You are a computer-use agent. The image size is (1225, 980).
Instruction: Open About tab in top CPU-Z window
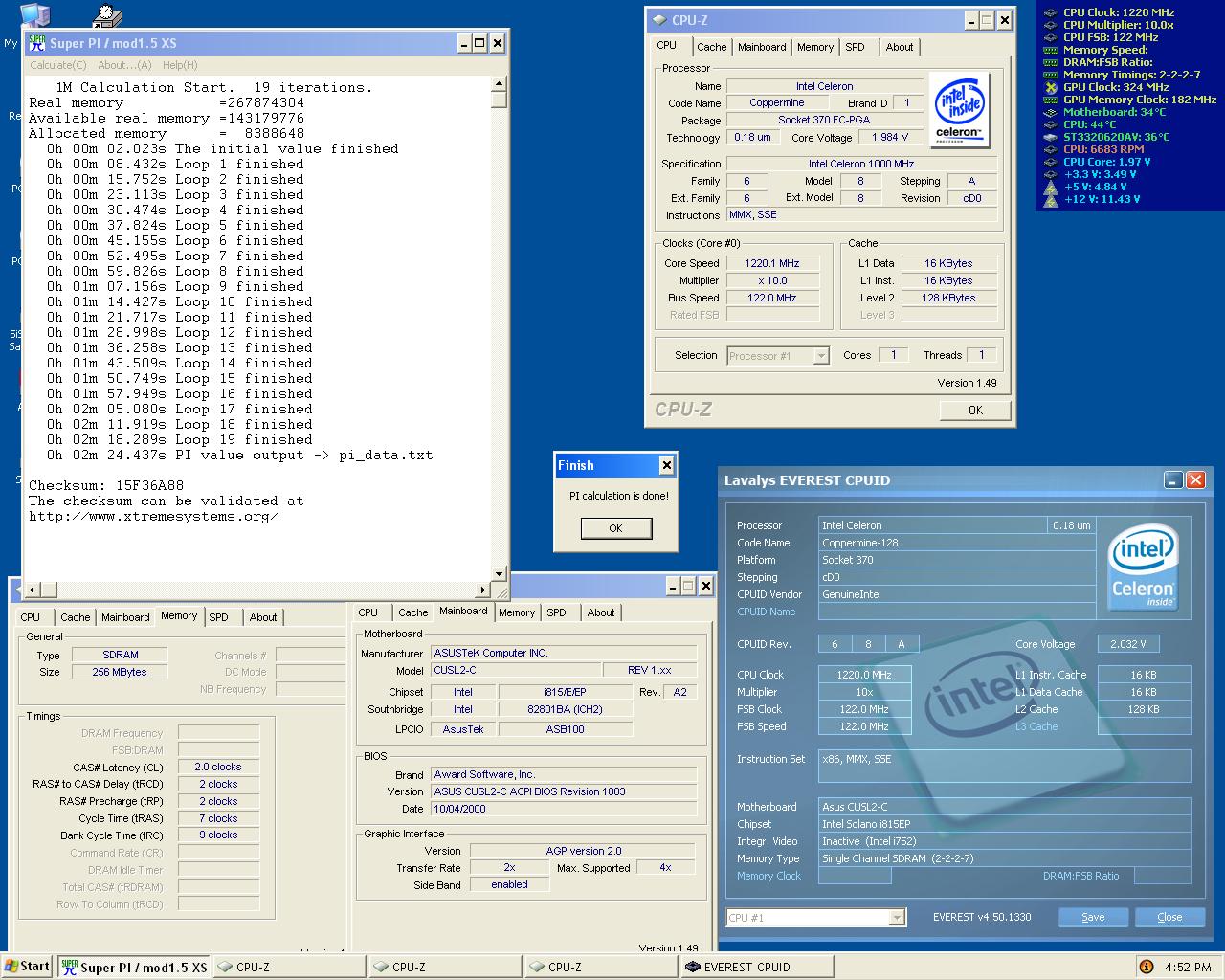pos(900,47)
